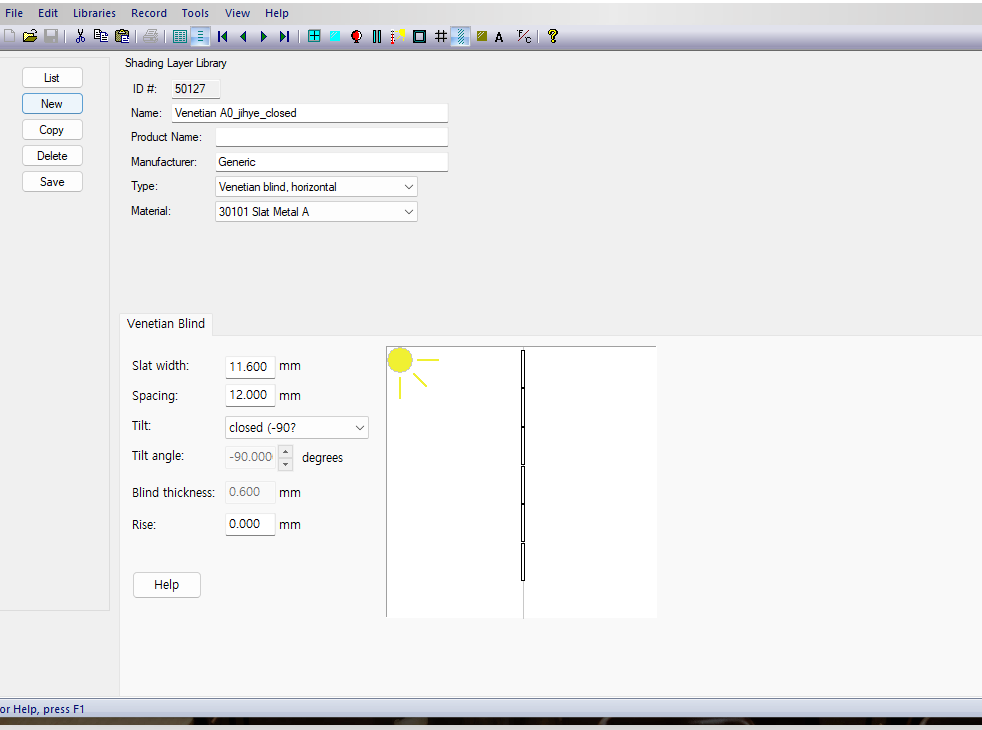Go to first record in toolbar

pos(222,36)
